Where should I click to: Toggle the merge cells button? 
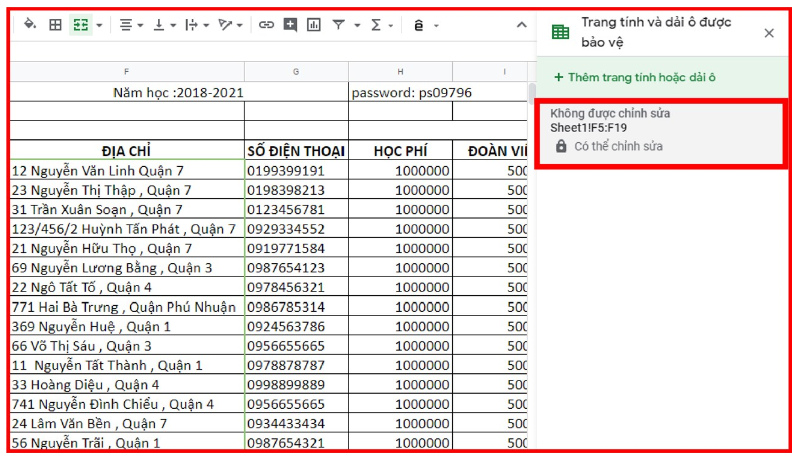tap(80, 25)
